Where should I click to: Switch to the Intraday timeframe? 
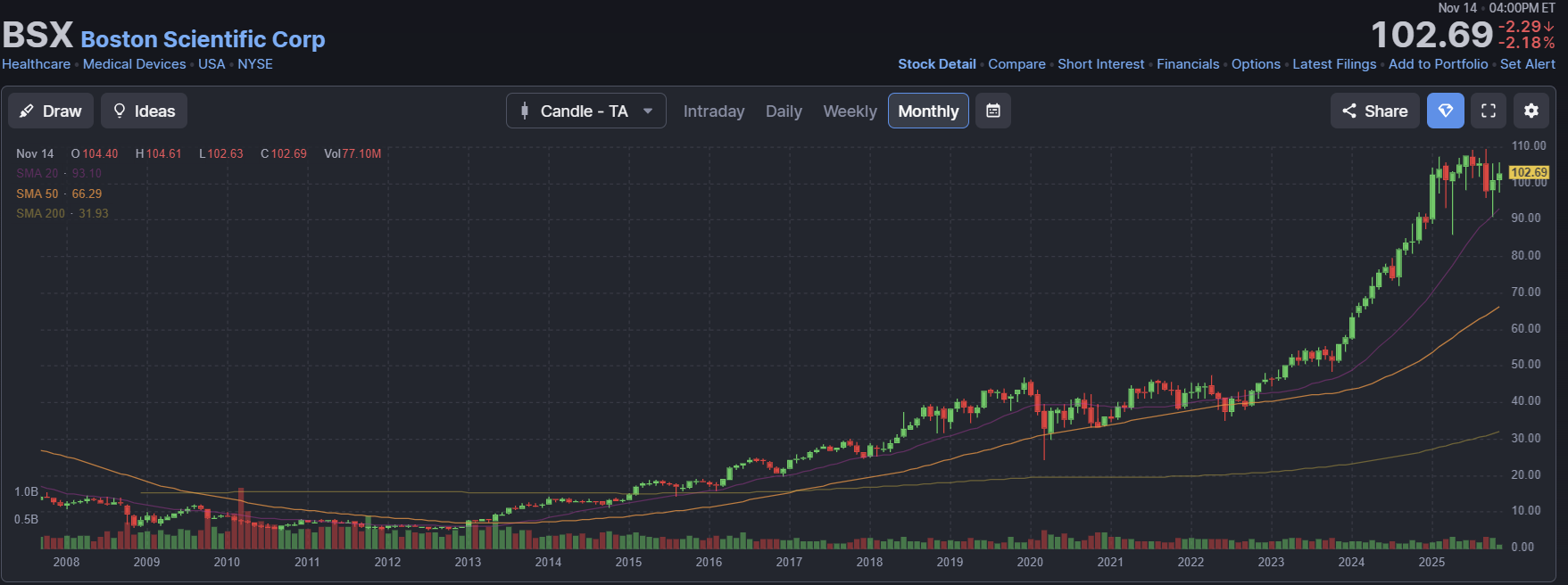(714, 111)
